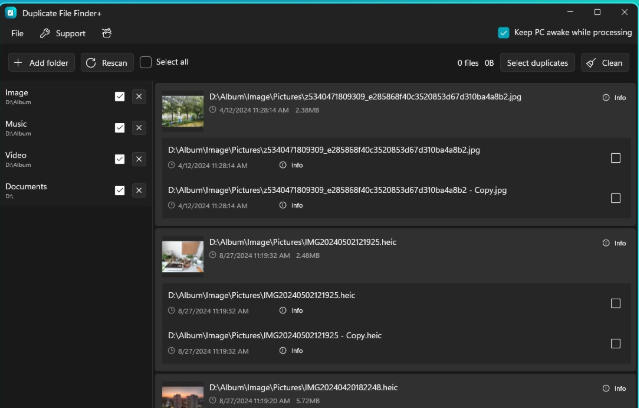Open Info for IMG20240502121925.heic group header
This screenshot has height=408, width=639.
[x=615, y=243]
